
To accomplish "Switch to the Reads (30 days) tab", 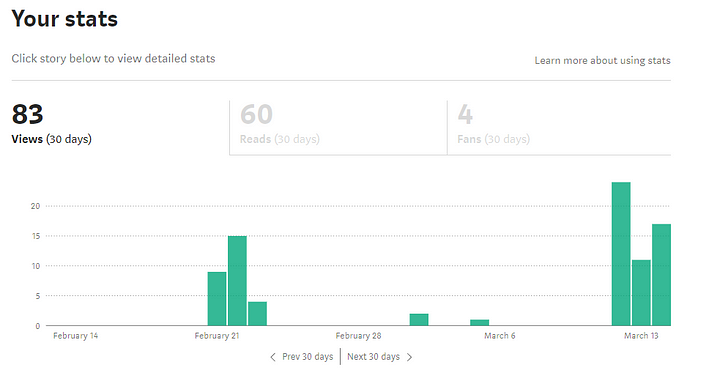I will click(x=338, y=128).
